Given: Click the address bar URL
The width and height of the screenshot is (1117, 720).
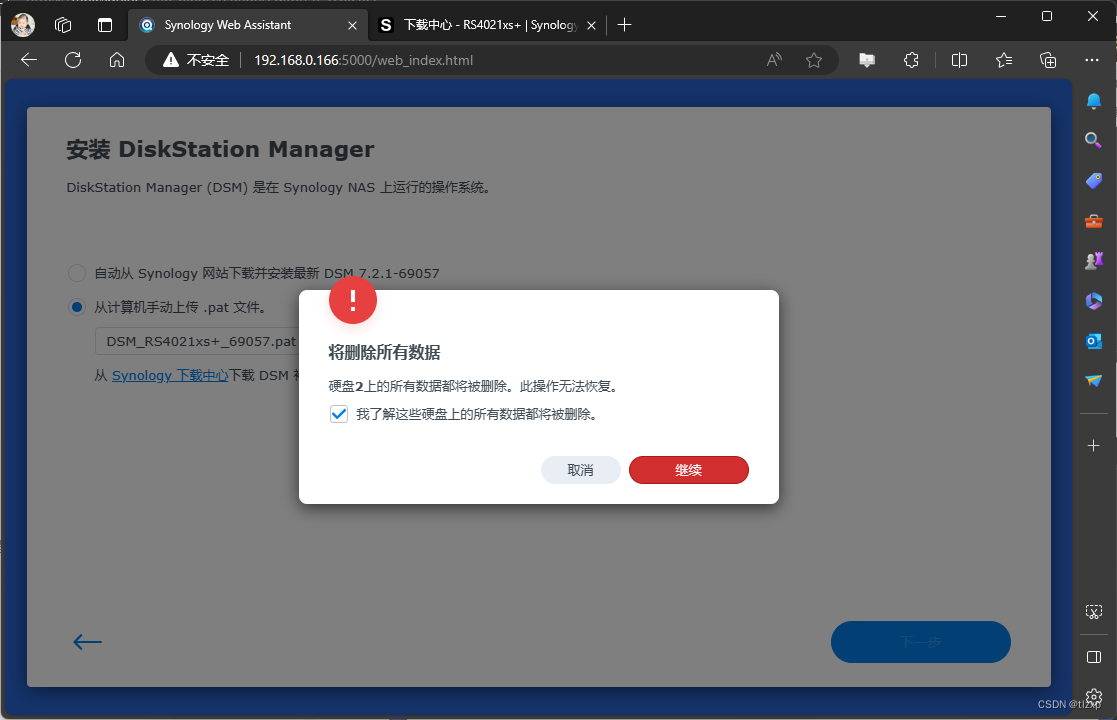Looking at the screenshot, I should coord(363,61).
